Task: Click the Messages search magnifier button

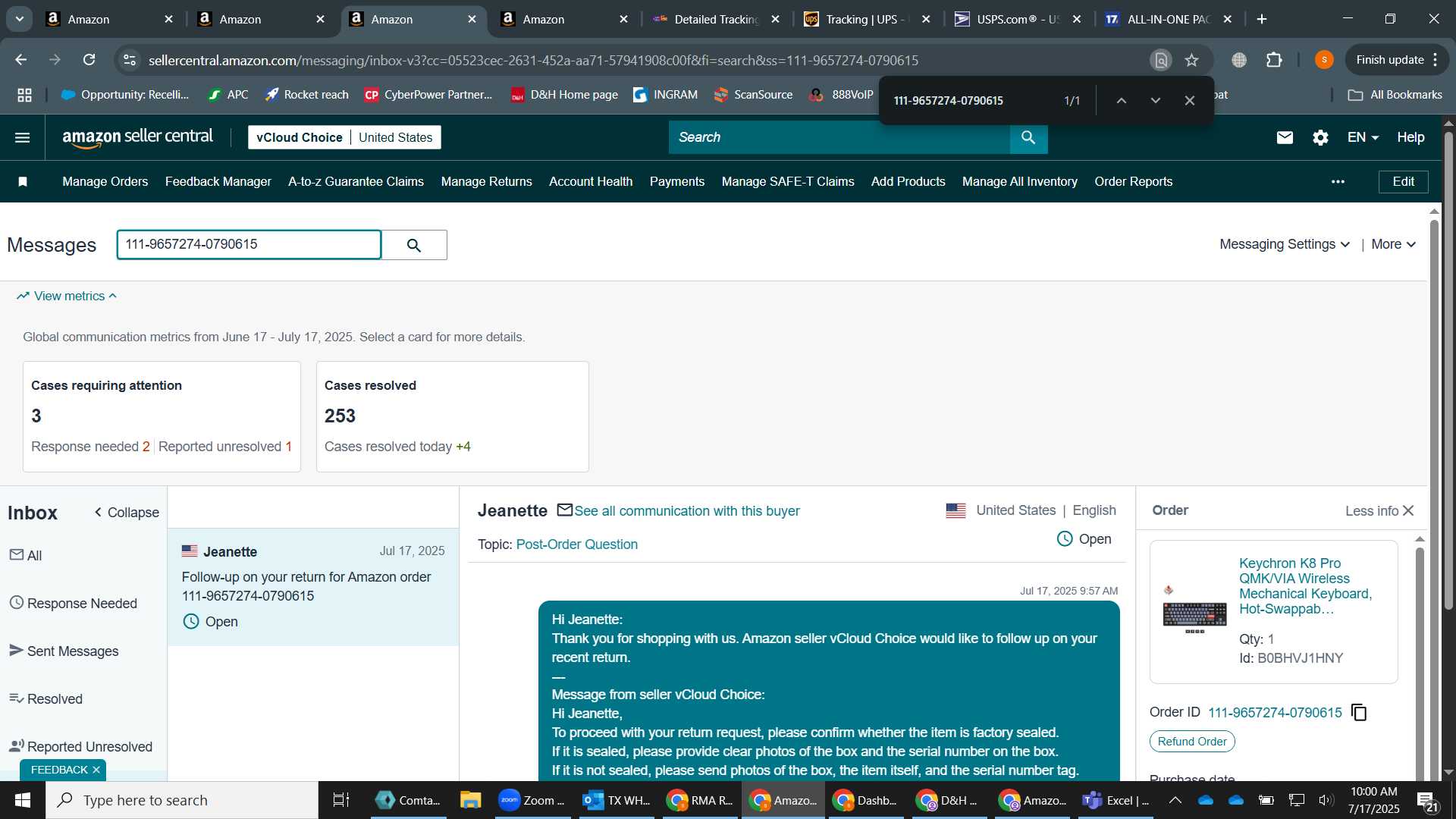Action: click(414, 245)
